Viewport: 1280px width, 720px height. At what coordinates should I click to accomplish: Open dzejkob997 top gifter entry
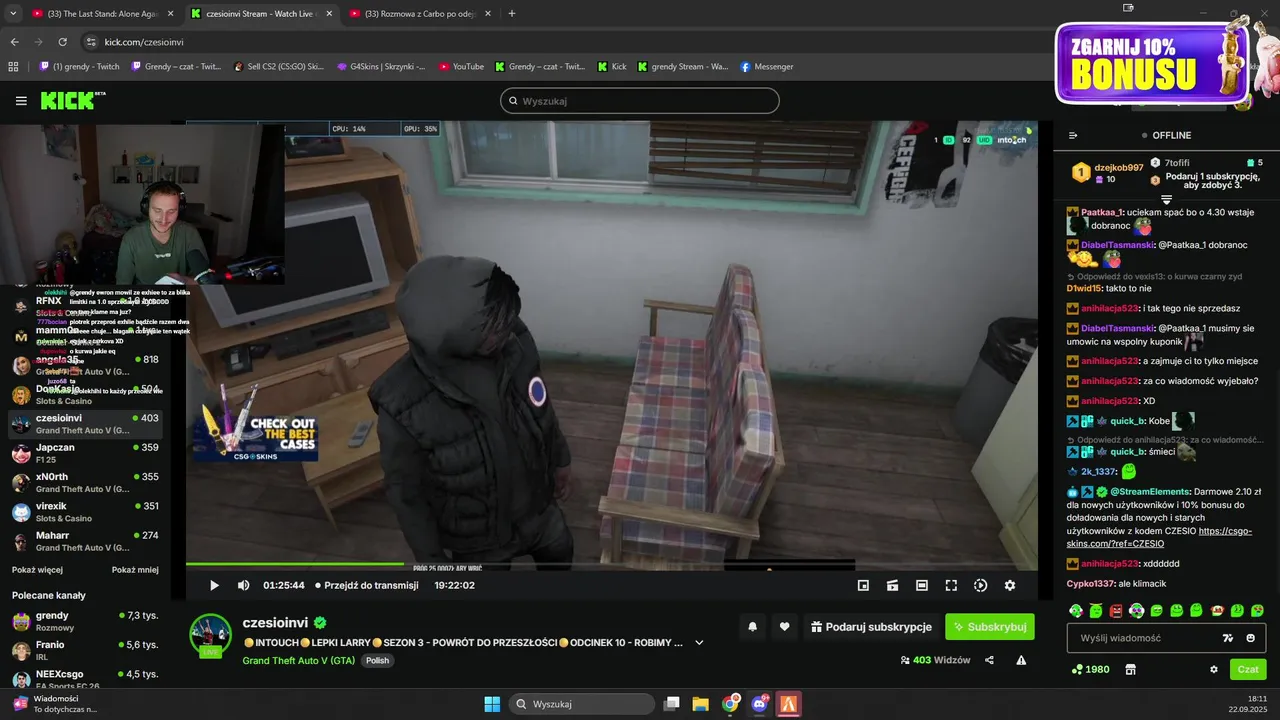pos(1108,173)
